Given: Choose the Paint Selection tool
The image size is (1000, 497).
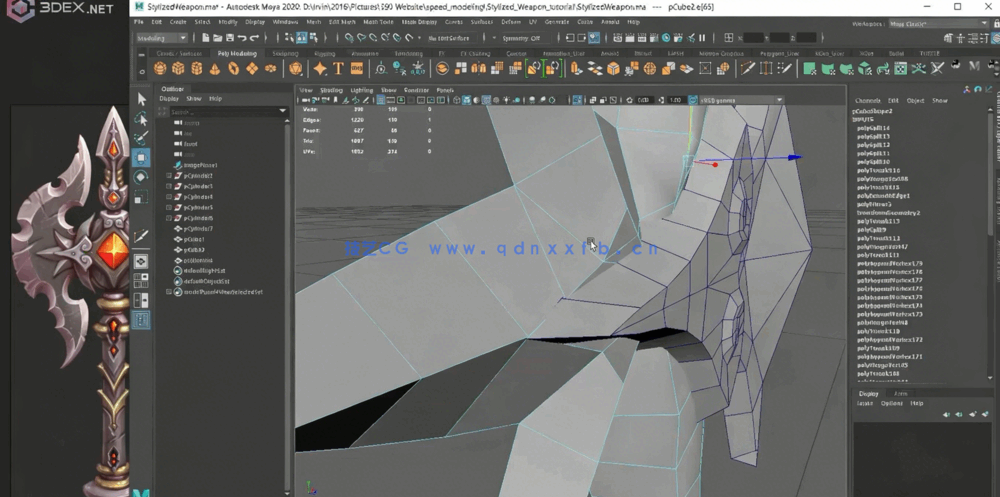Looking at the screenshot, I should (142, 138).
